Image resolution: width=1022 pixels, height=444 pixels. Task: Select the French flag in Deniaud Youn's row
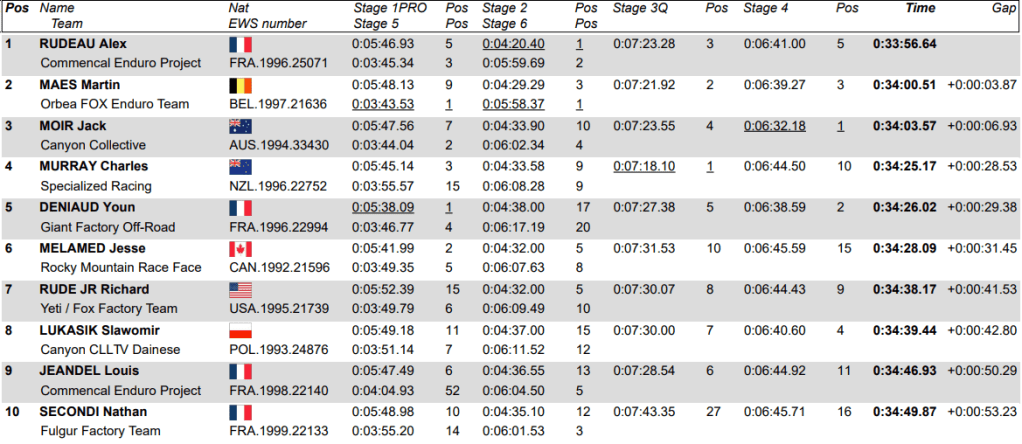pos(240,208)
